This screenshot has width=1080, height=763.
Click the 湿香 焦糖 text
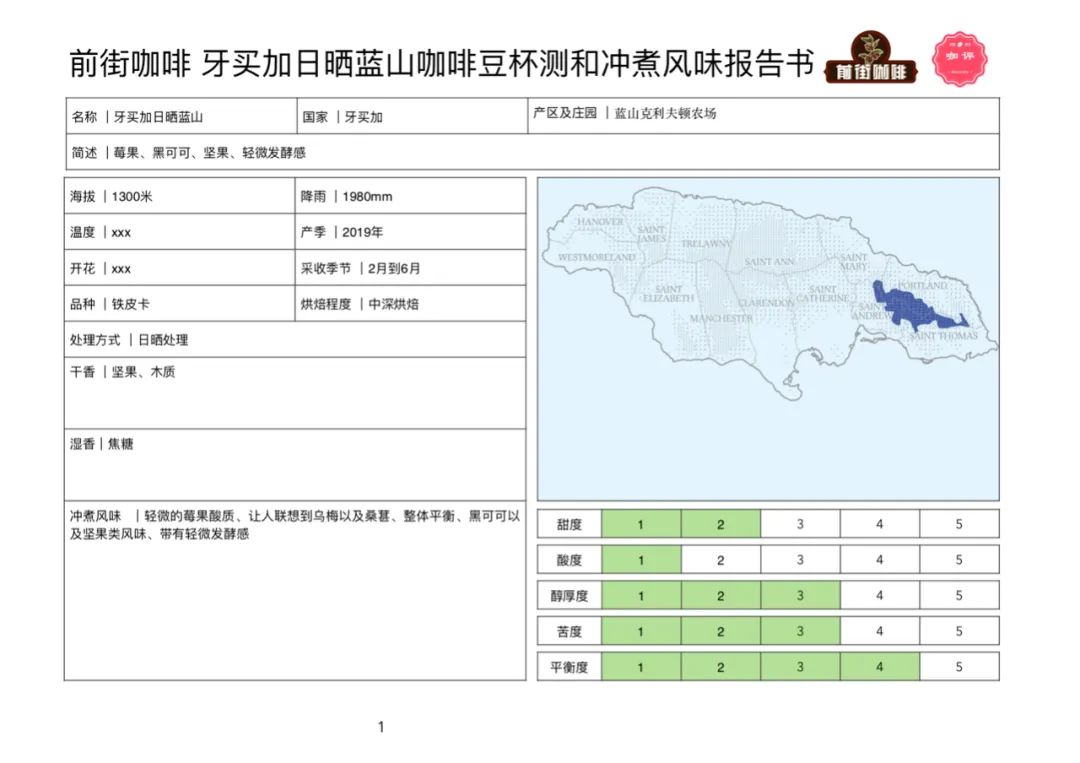tap(102, 444)
